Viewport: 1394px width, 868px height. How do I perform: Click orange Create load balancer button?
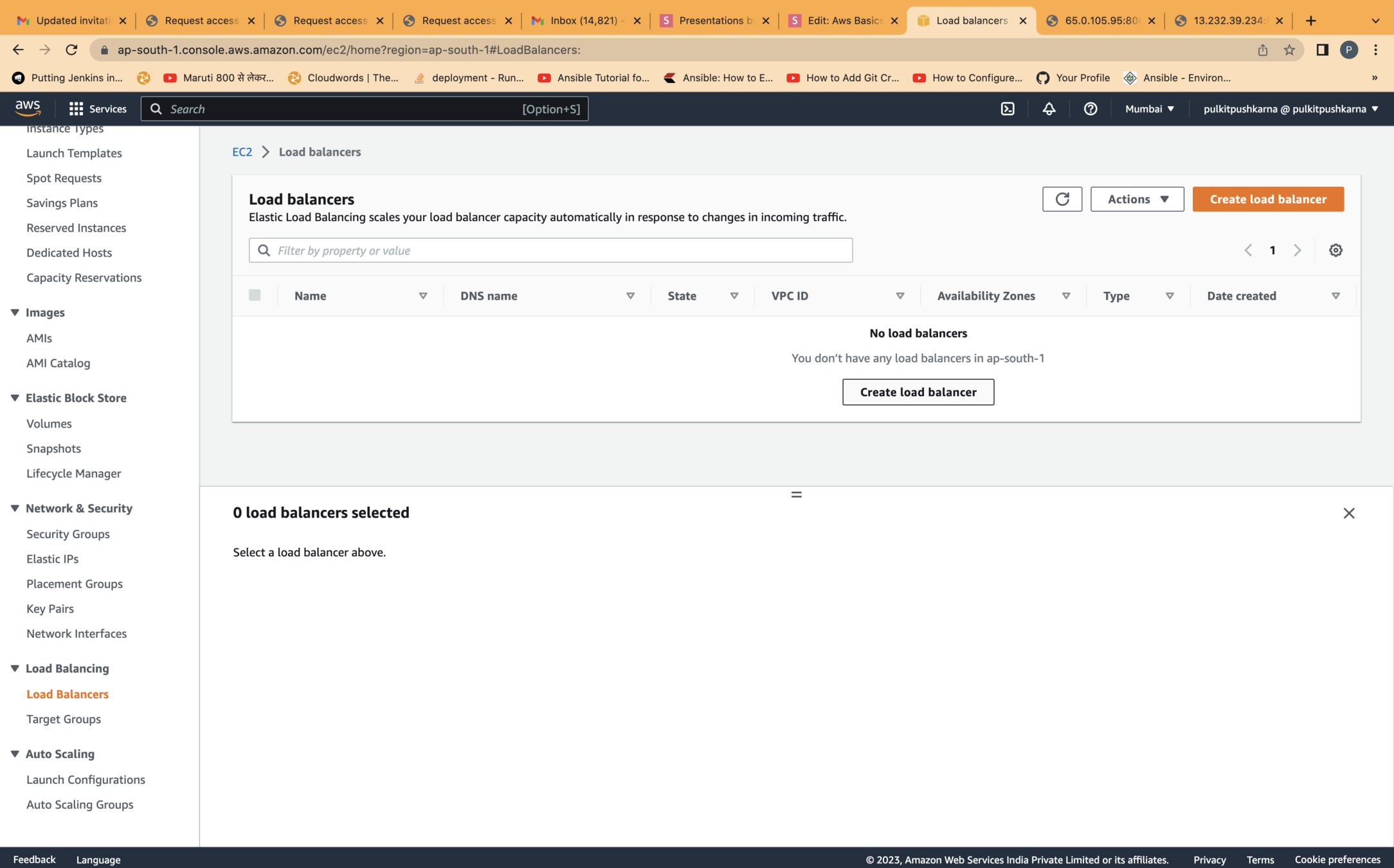(x=1267, y=199)
